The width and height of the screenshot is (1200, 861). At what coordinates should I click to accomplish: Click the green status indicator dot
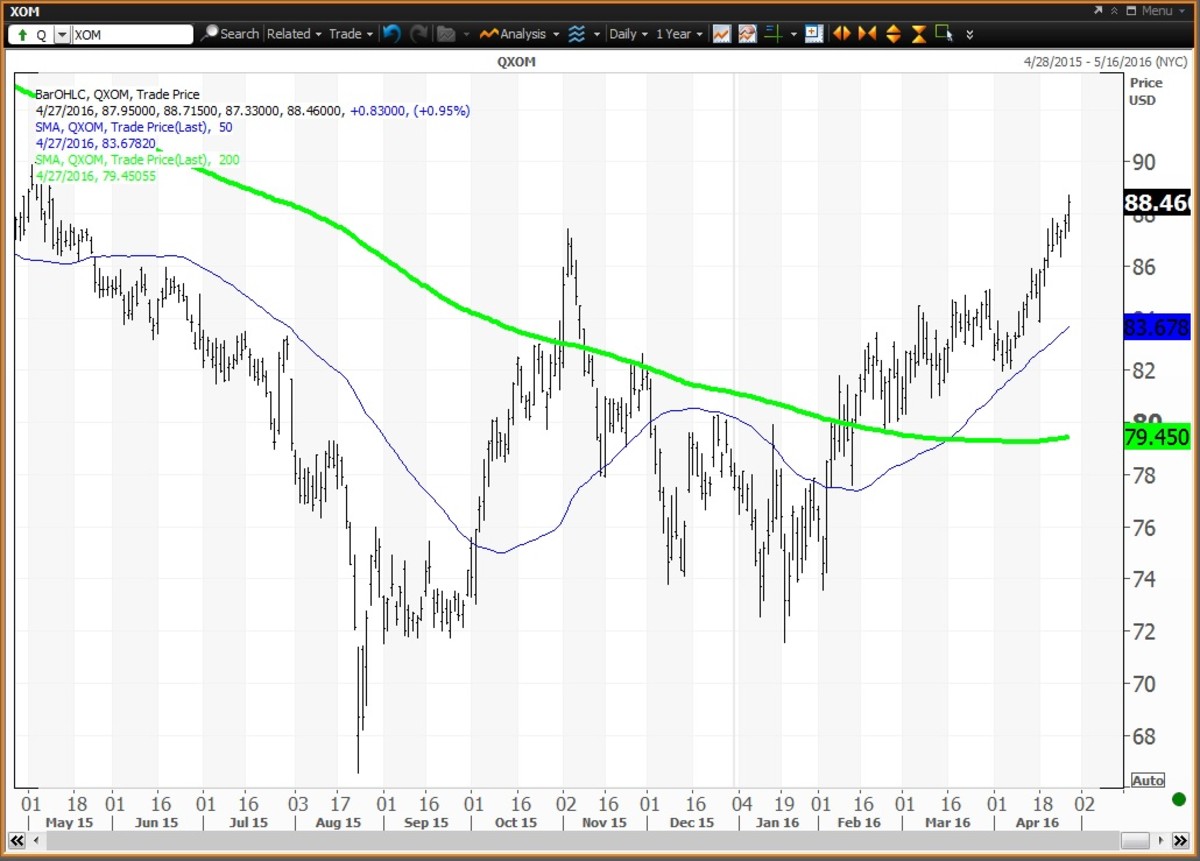pos(1180,801)
